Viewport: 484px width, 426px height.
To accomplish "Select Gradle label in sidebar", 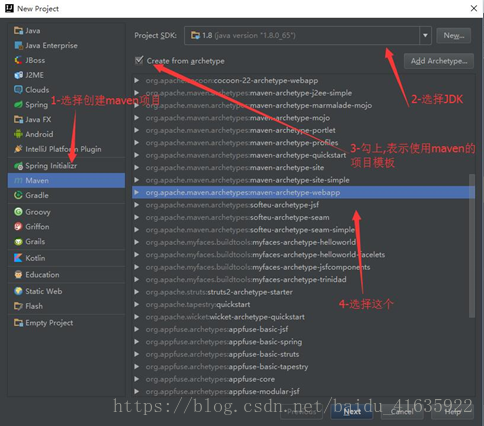I will [37, 195].
